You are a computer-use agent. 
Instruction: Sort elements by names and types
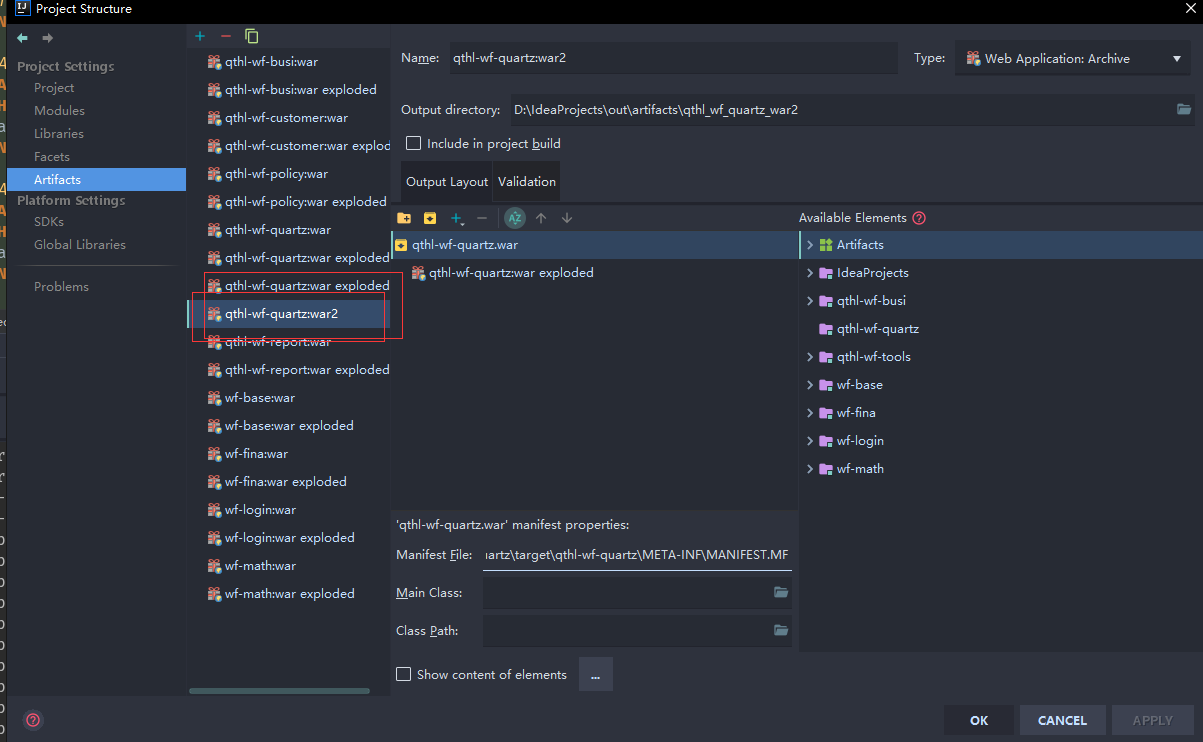point(515,218)
